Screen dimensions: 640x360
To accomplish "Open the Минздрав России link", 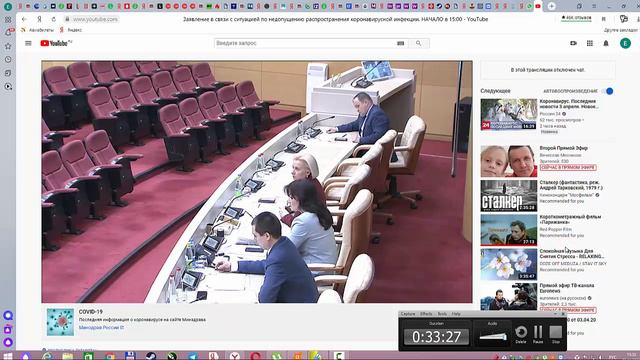I will (101, 328).
